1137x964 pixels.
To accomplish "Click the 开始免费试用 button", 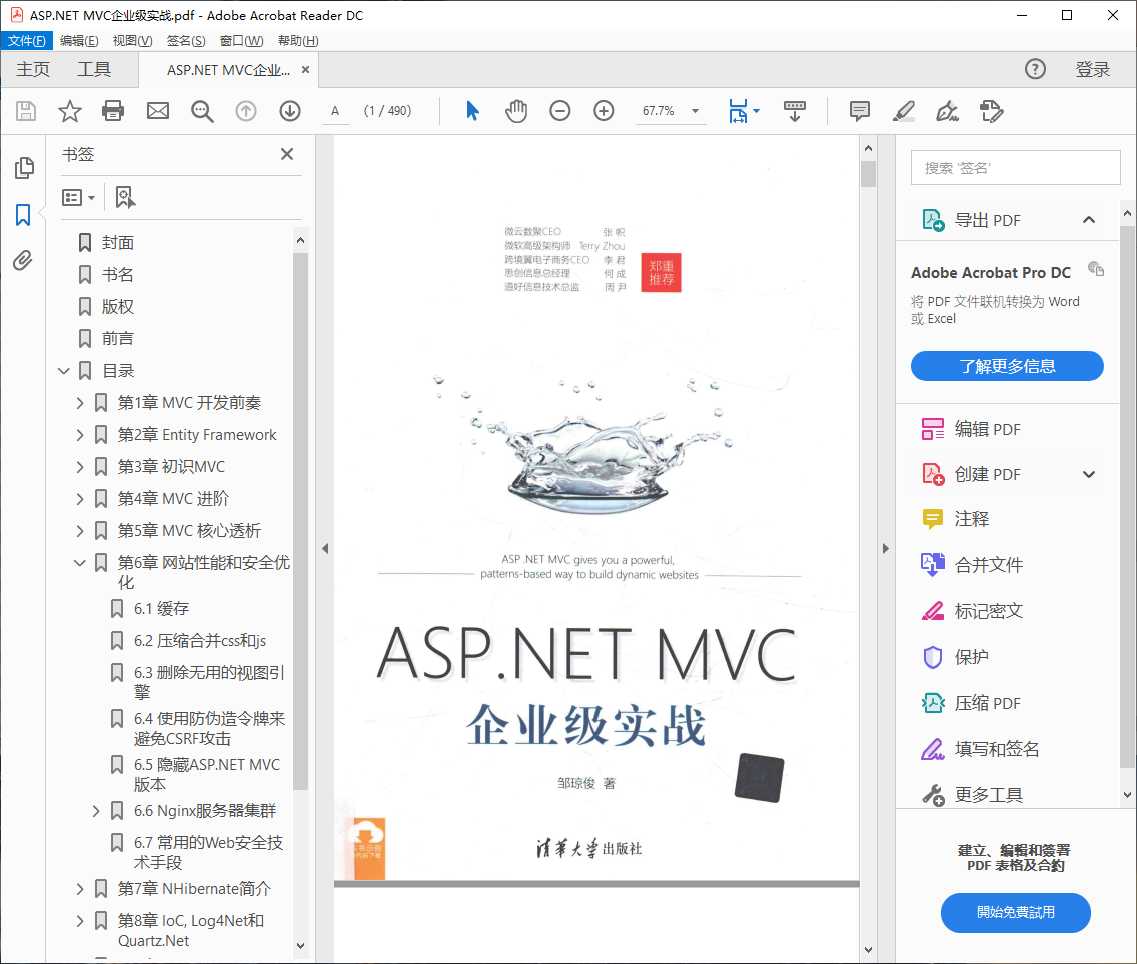I will [x=1015, y=913].
